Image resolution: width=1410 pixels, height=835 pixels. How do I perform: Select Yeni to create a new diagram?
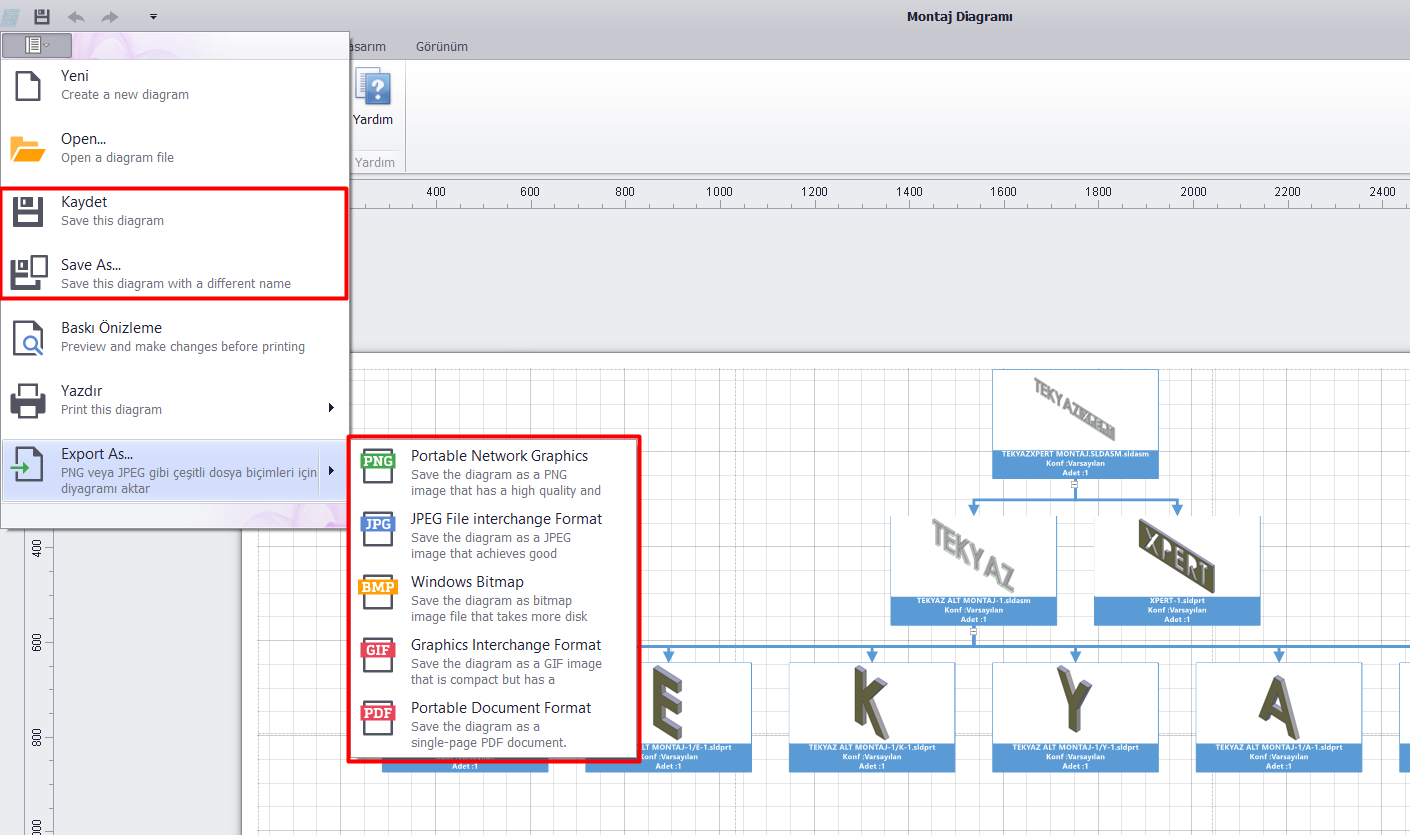[175, 85]
